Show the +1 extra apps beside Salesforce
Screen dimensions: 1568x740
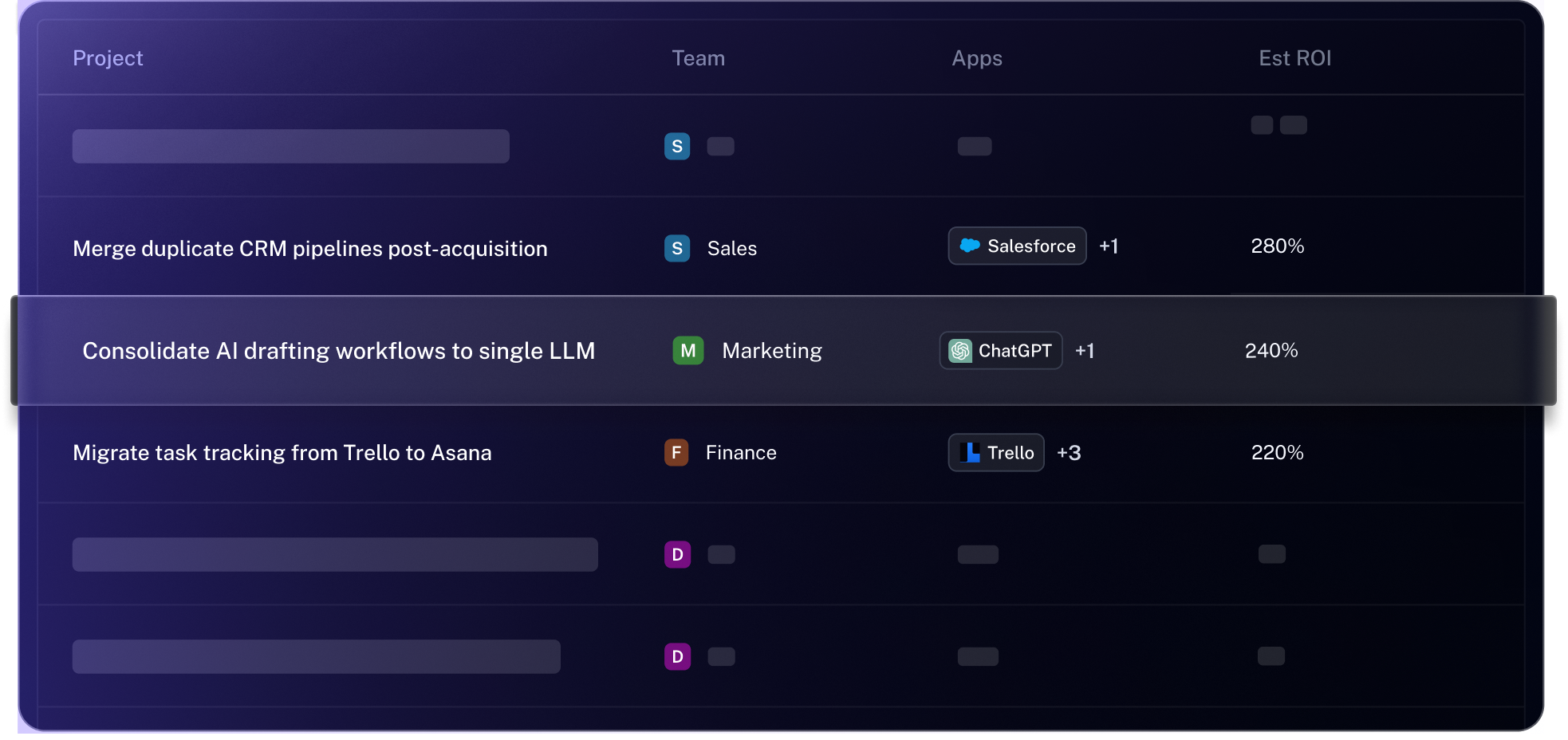pyautogui.click(x=1109, y=246)
